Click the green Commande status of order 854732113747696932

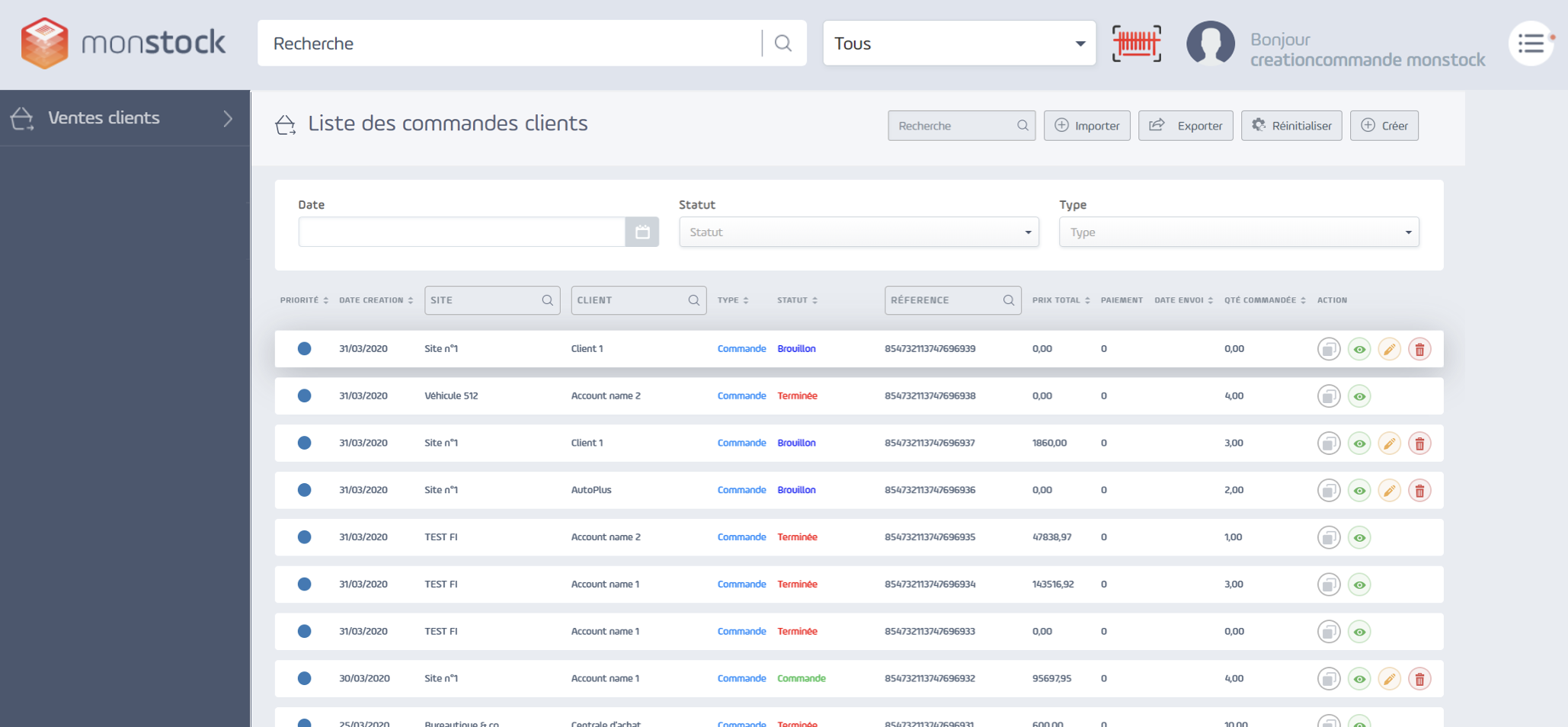pos(801,678)
